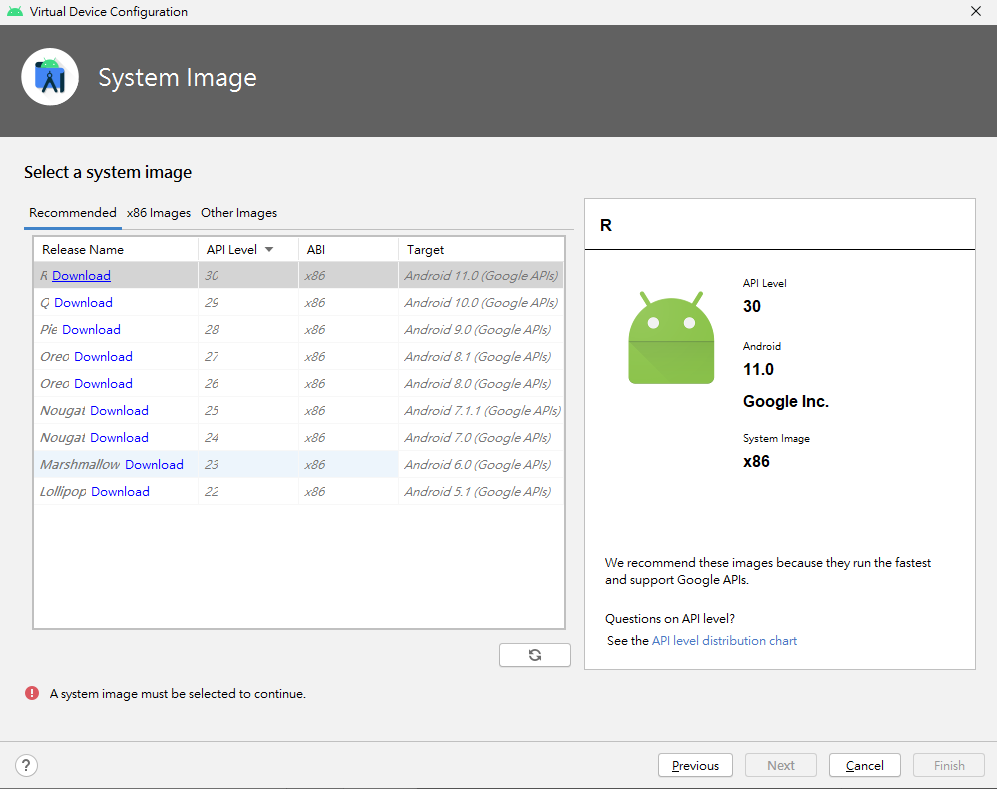This screenshot has width=997, height=789.
Task: Click the Android icon in title bar
Action: (14, 12)
